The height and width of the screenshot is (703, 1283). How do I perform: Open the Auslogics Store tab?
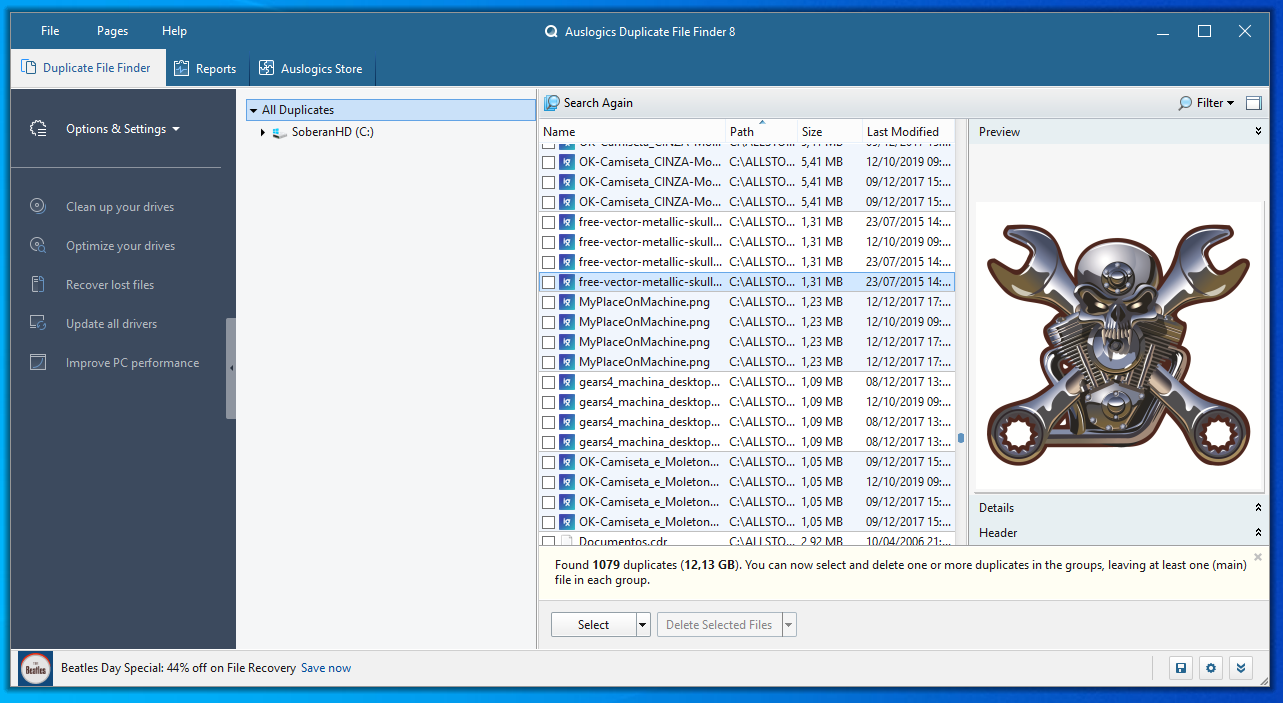click(311, 69)
